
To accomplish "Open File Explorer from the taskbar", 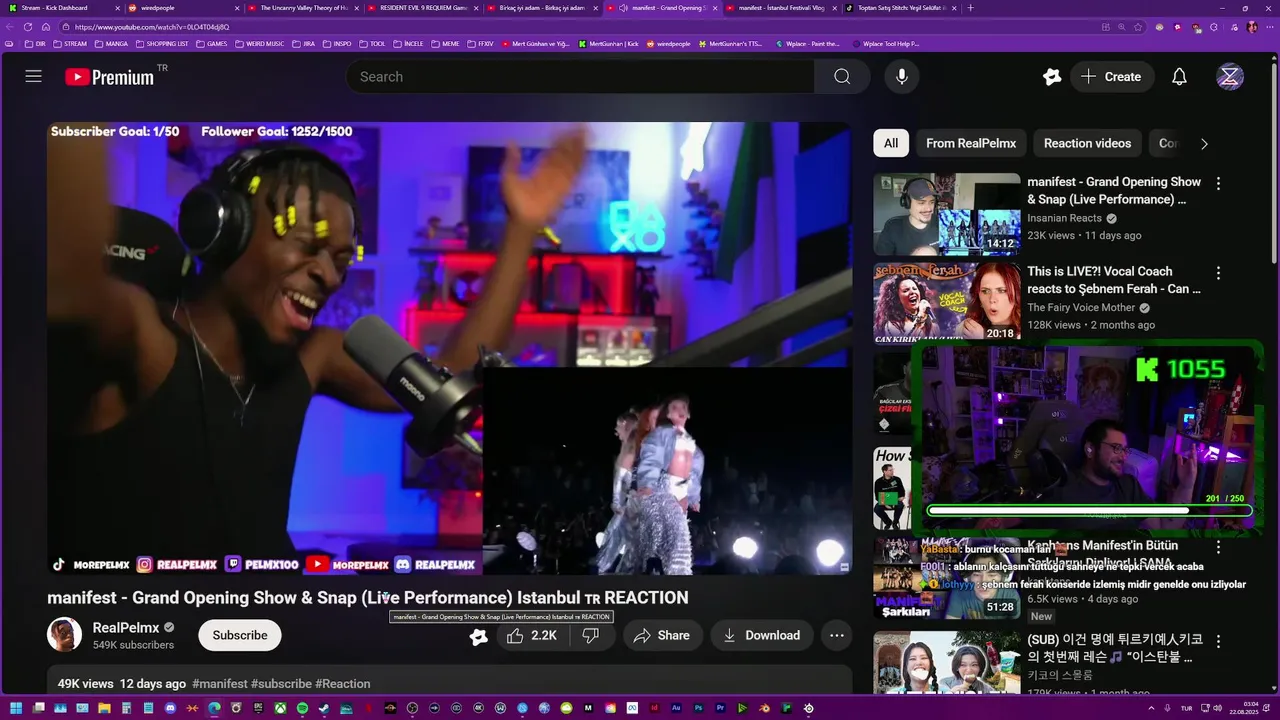I will click(x=104, y=708).
